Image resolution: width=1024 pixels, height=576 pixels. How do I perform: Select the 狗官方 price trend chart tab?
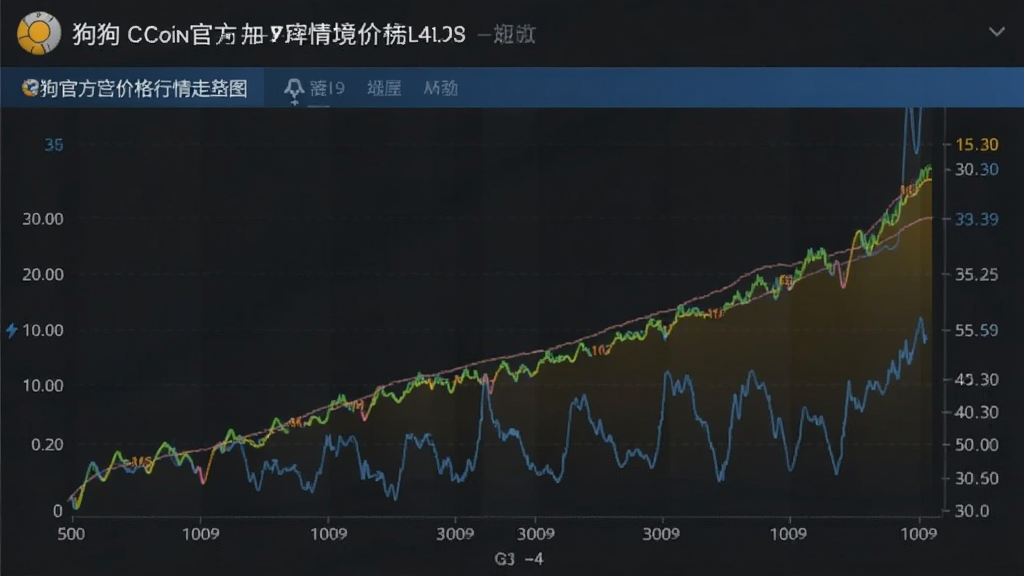[x=135, y=88]
